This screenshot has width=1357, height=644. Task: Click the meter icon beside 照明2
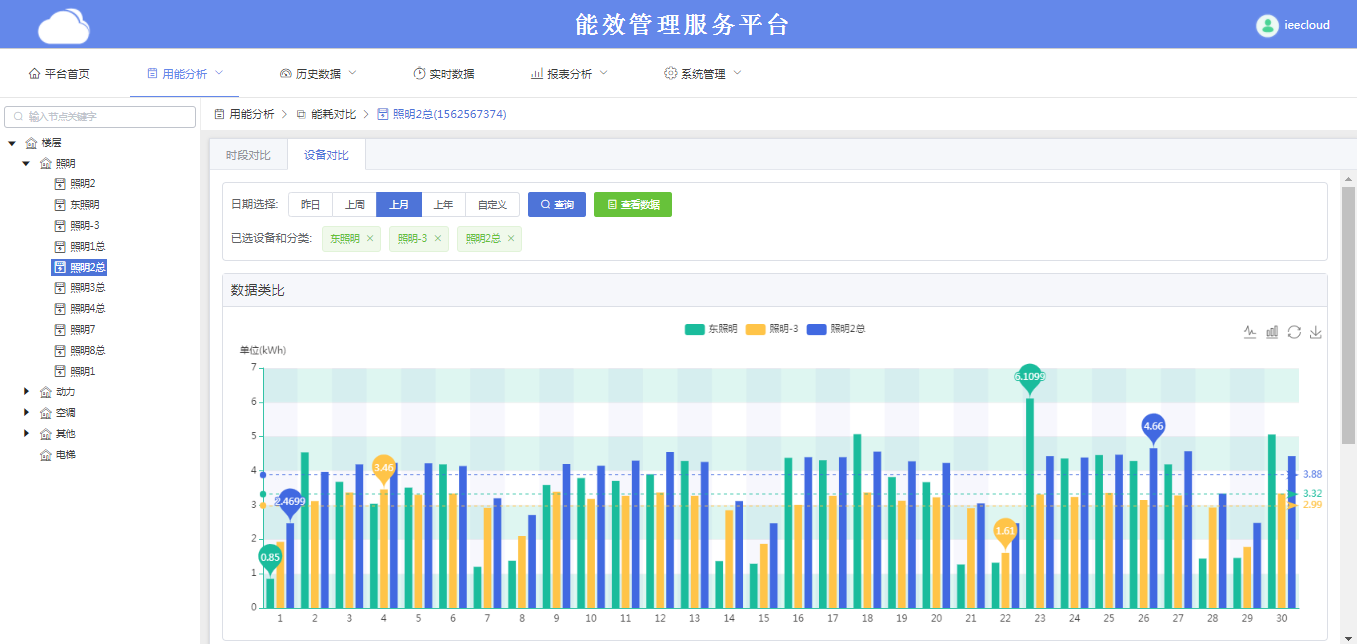[x=60, y=184]
